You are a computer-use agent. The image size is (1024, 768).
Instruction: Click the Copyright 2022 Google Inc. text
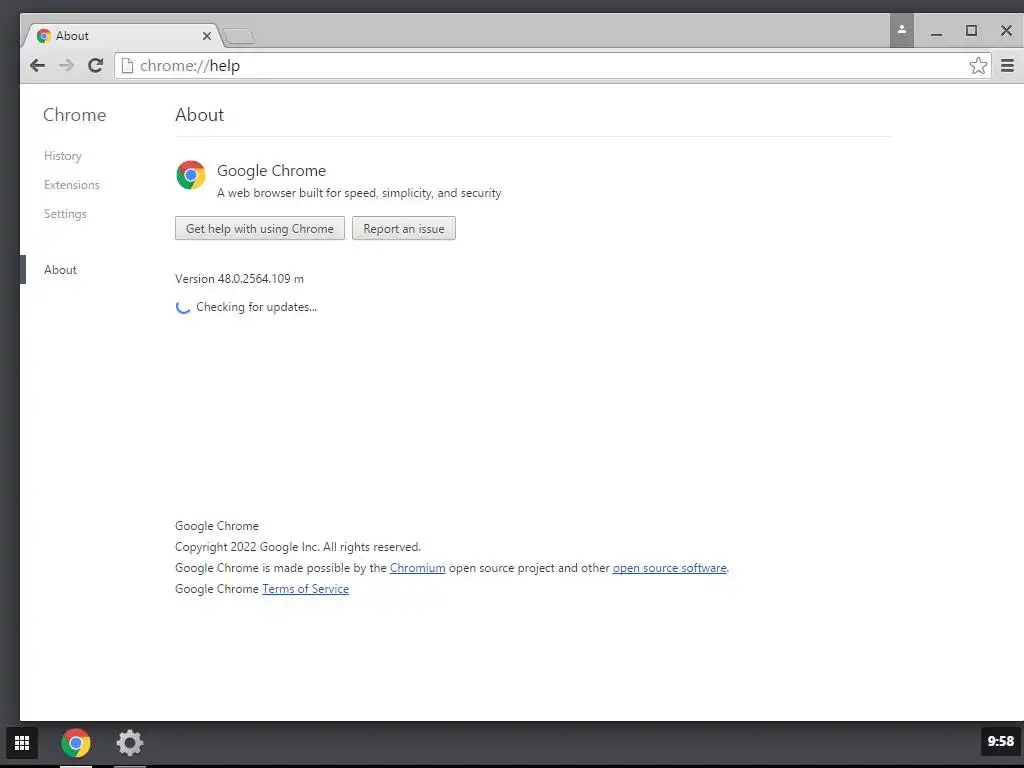(298, 547)
